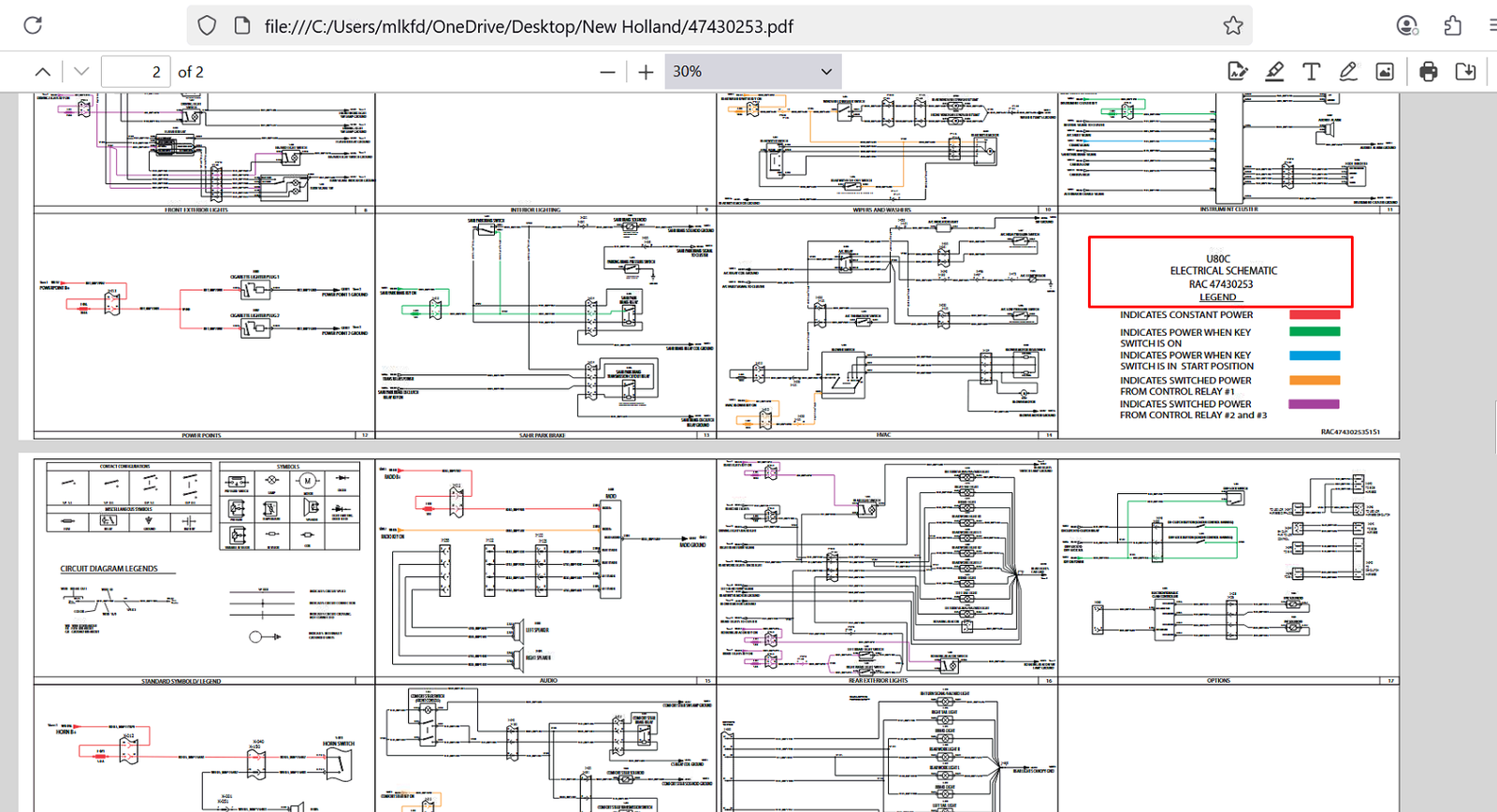Select the Highlight tool
This screenshot has width=1497, height=812.
1274,71
